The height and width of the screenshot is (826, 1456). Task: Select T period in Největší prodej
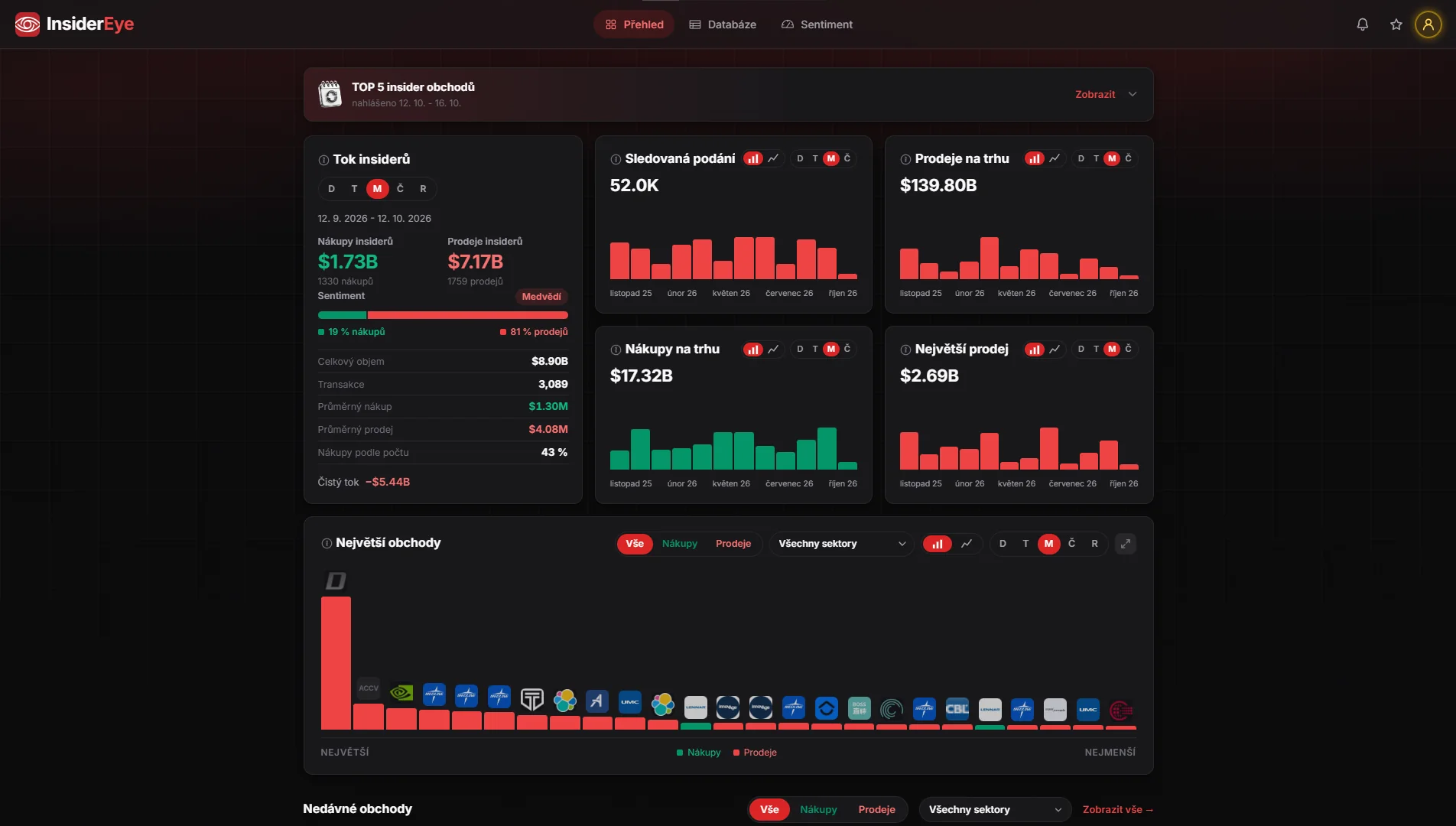pos(1097,349)
